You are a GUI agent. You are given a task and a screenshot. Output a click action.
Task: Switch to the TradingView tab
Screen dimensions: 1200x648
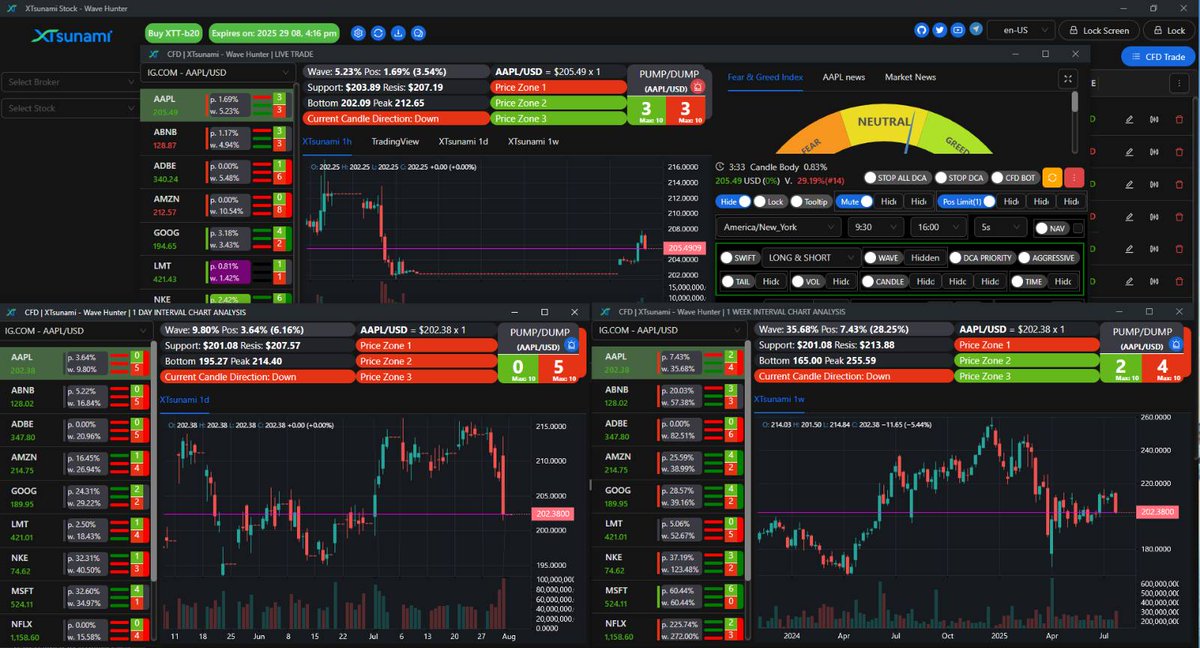coord(394,141)
